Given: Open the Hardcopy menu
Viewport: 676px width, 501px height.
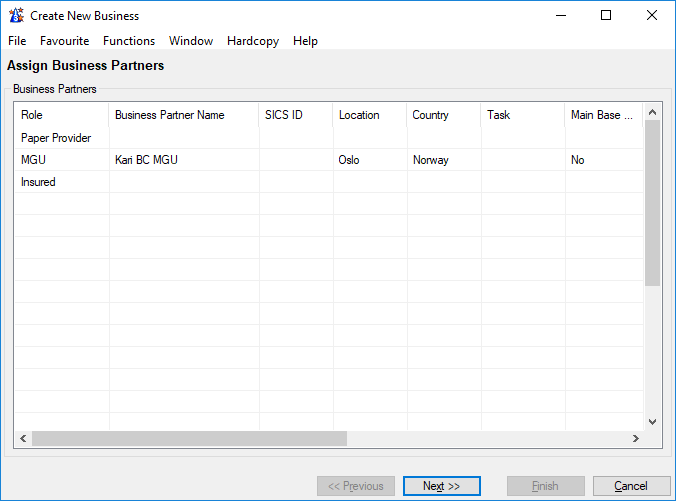Looking at the screenshot, I should pos(253,41).
